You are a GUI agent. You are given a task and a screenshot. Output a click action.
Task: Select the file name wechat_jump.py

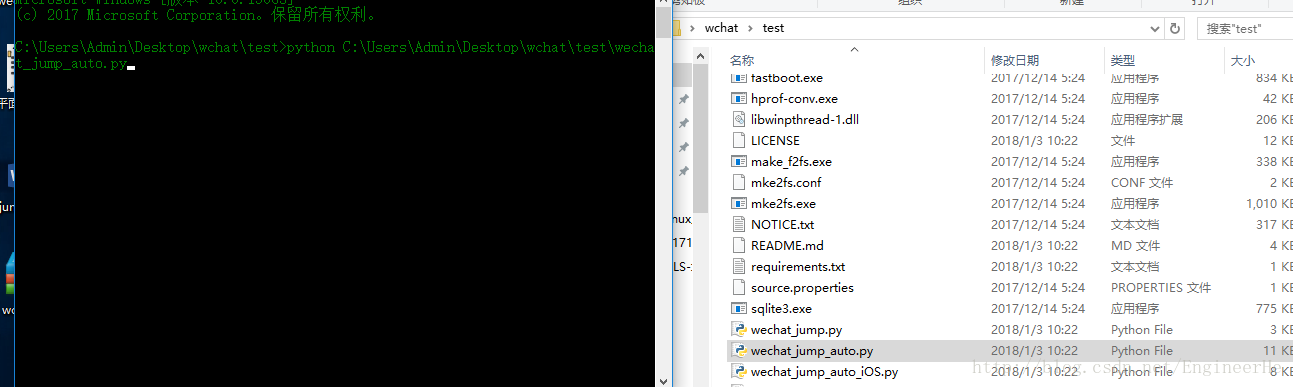coord(796,329)
